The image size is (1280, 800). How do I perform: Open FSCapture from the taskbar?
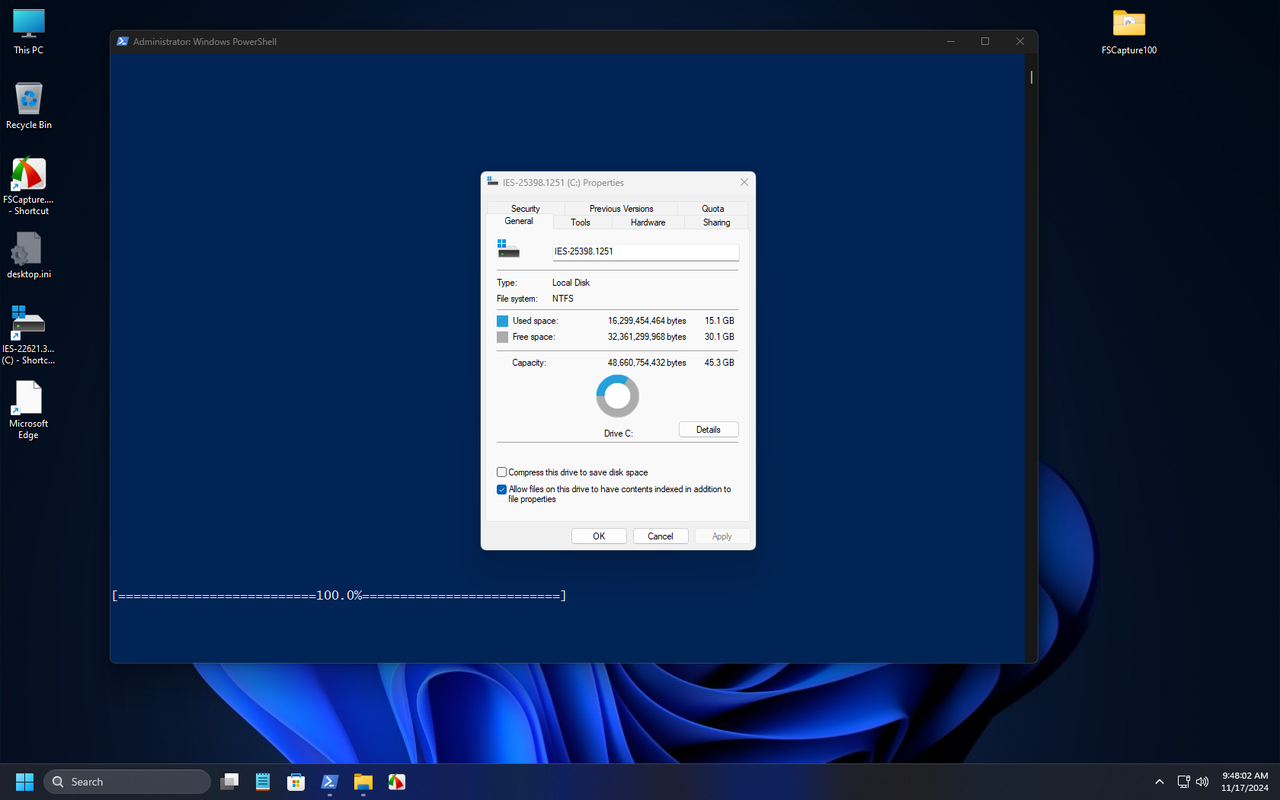pos(397,781)
